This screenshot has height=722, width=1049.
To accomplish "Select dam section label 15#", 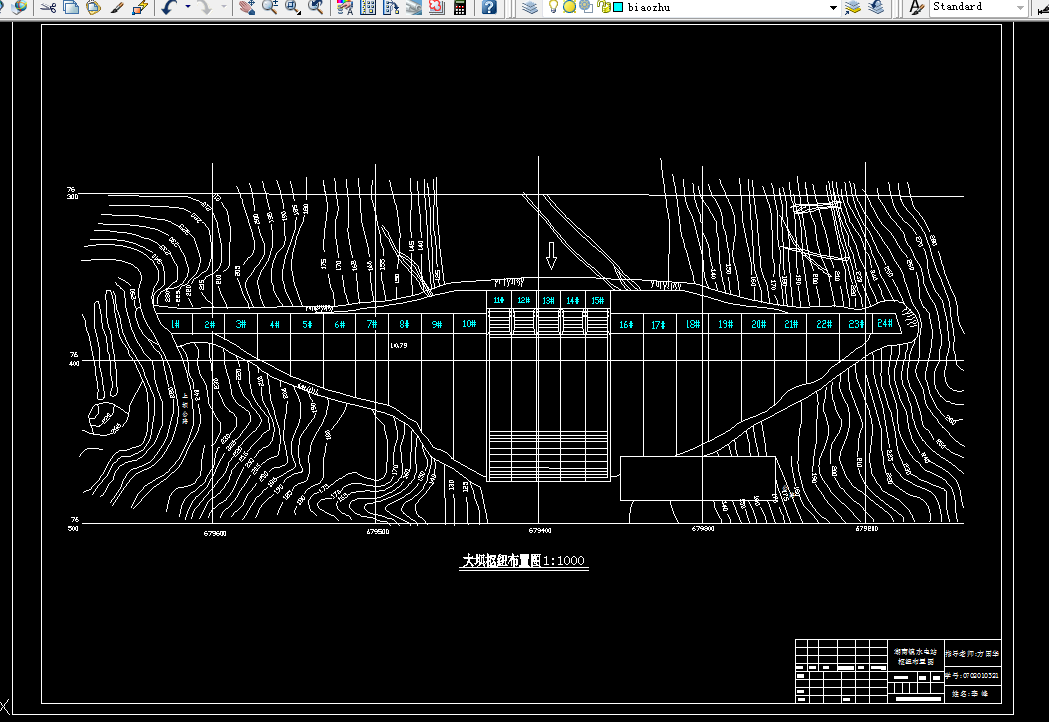I will (x=597, y=300).
